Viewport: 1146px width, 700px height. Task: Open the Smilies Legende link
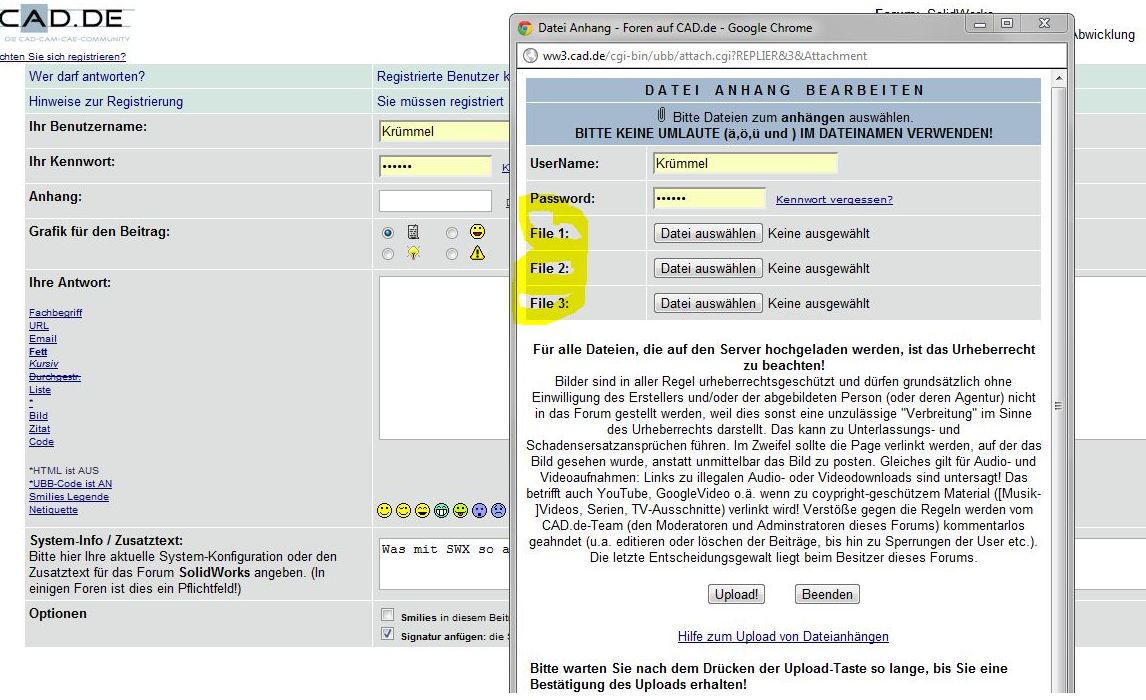point(69,497)
